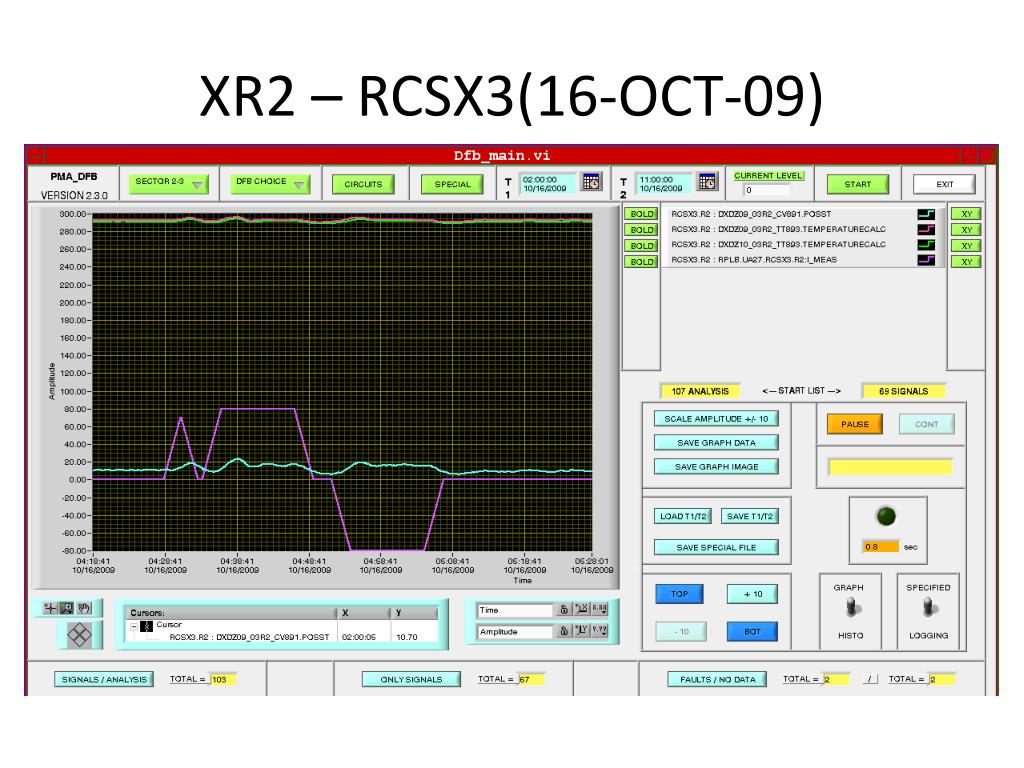Image resolution: width=1024 pixels, height=768 pixels.
Task: Click SAVE GRAPH IMAGE
Action: pos(716,467)
